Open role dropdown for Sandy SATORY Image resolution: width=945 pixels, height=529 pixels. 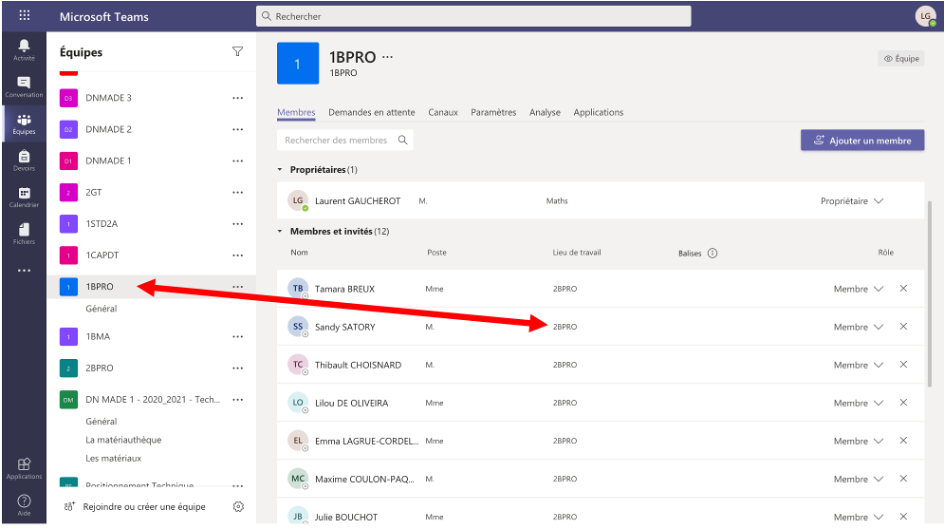pos(858,327)
